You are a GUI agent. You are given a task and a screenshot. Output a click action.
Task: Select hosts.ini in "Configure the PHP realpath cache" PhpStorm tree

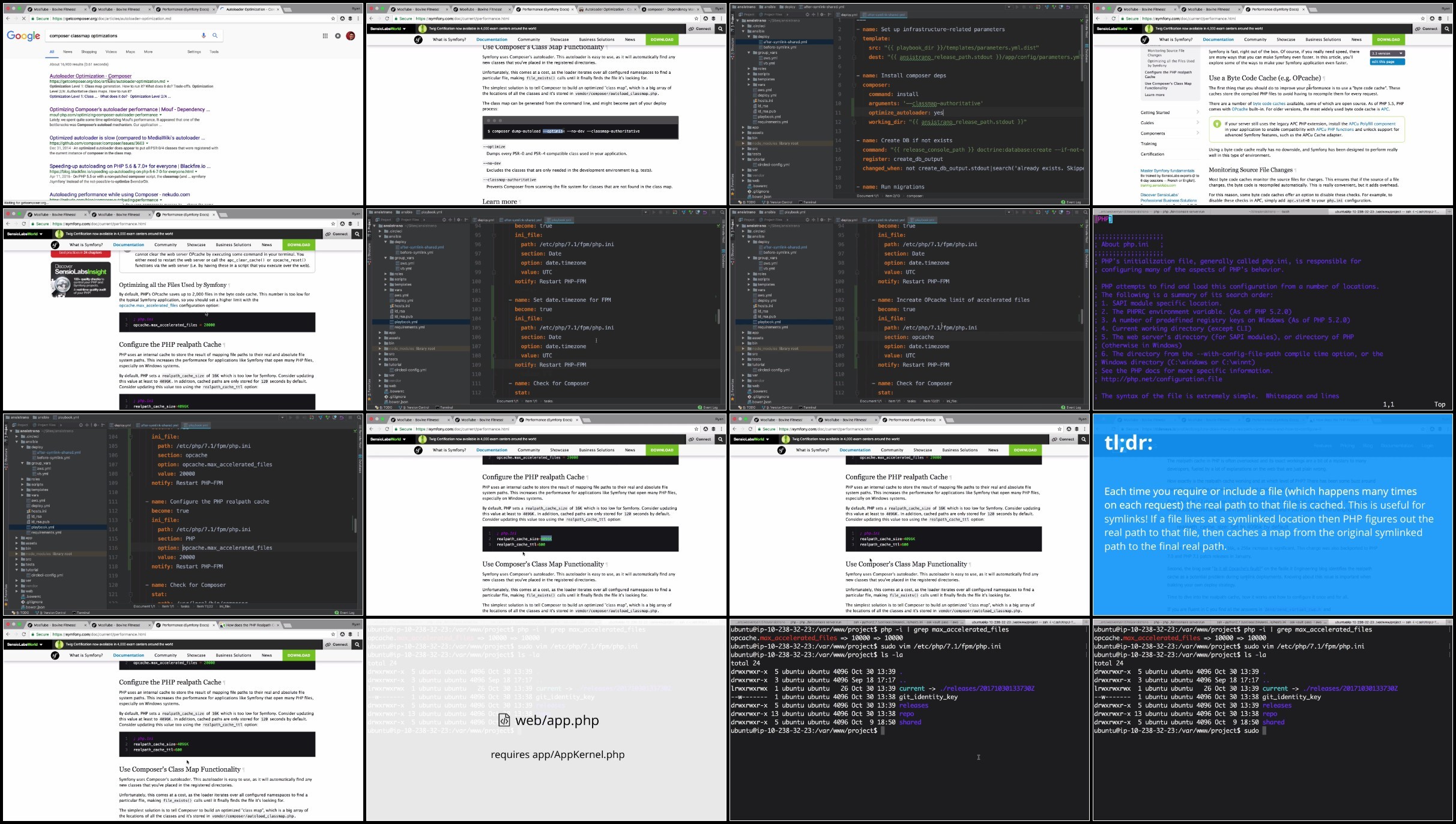pyautogui.click(x=38, y=511)
